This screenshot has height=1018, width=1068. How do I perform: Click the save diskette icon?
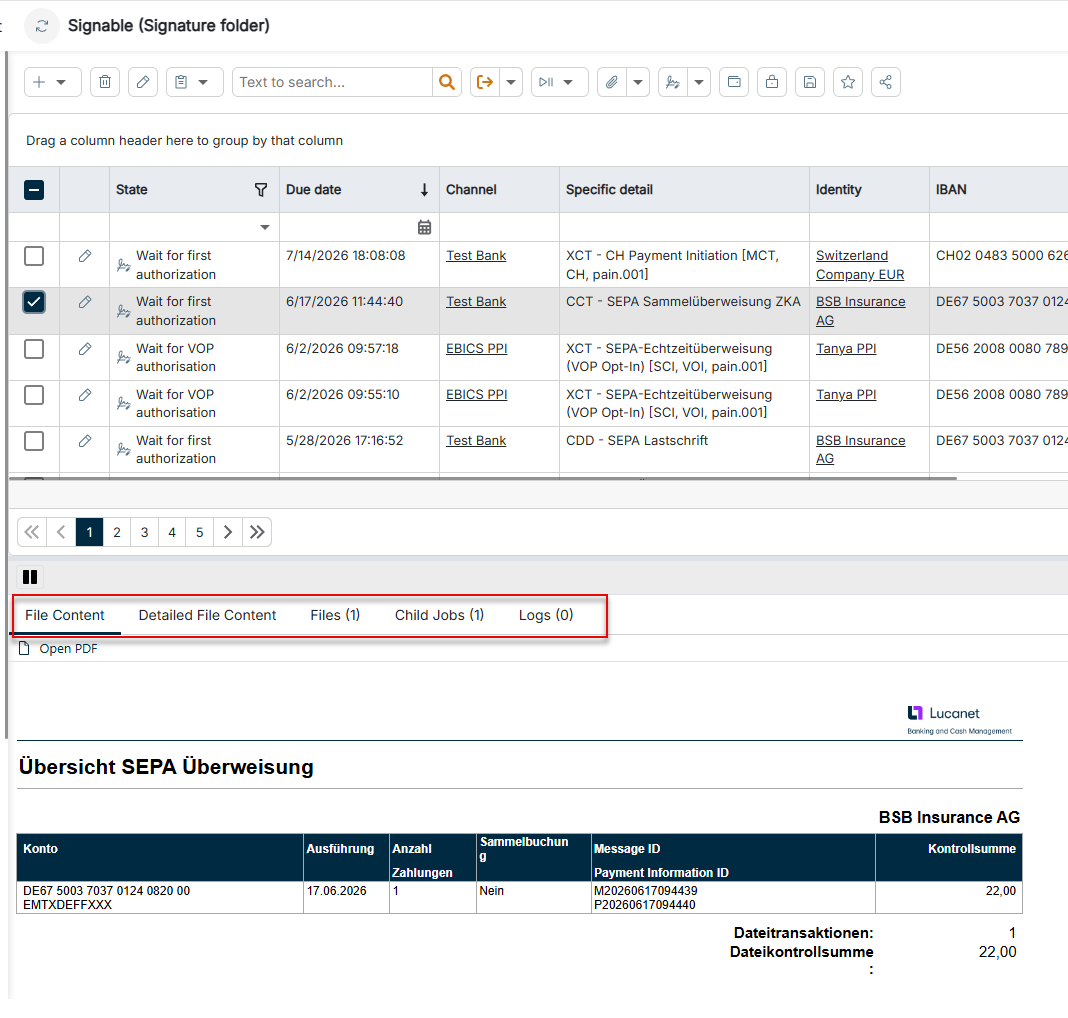point(810,82)
